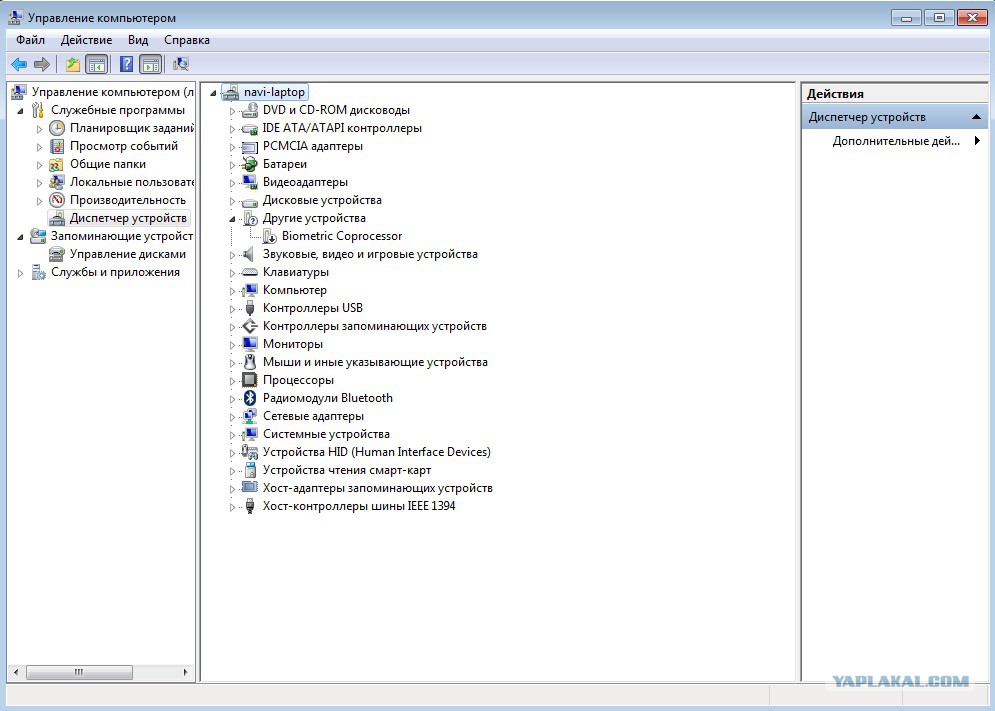Click the blue Help toolbar icon
The height and width of the screenshot is (711, 995).
[127, 64]
